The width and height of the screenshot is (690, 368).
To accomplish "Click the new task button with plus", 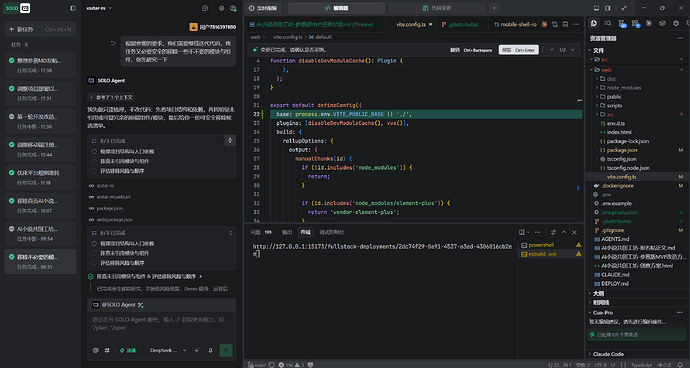I will pos(40,29).
